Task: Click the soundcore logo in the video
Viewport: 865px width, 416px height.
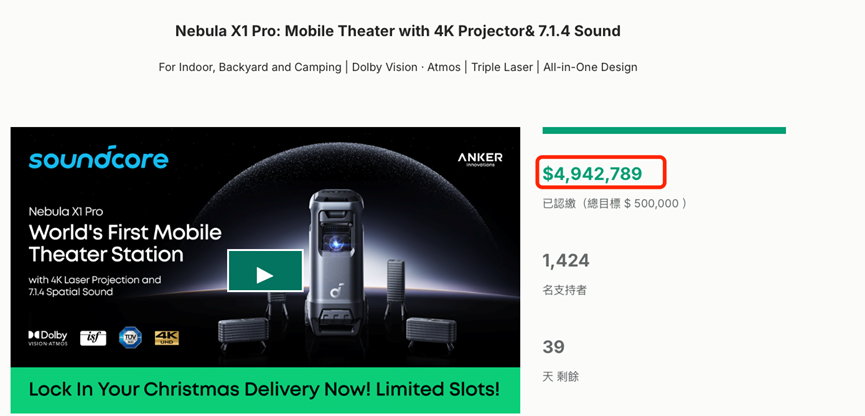Action: pyautogui.click(x=98, y=158)
